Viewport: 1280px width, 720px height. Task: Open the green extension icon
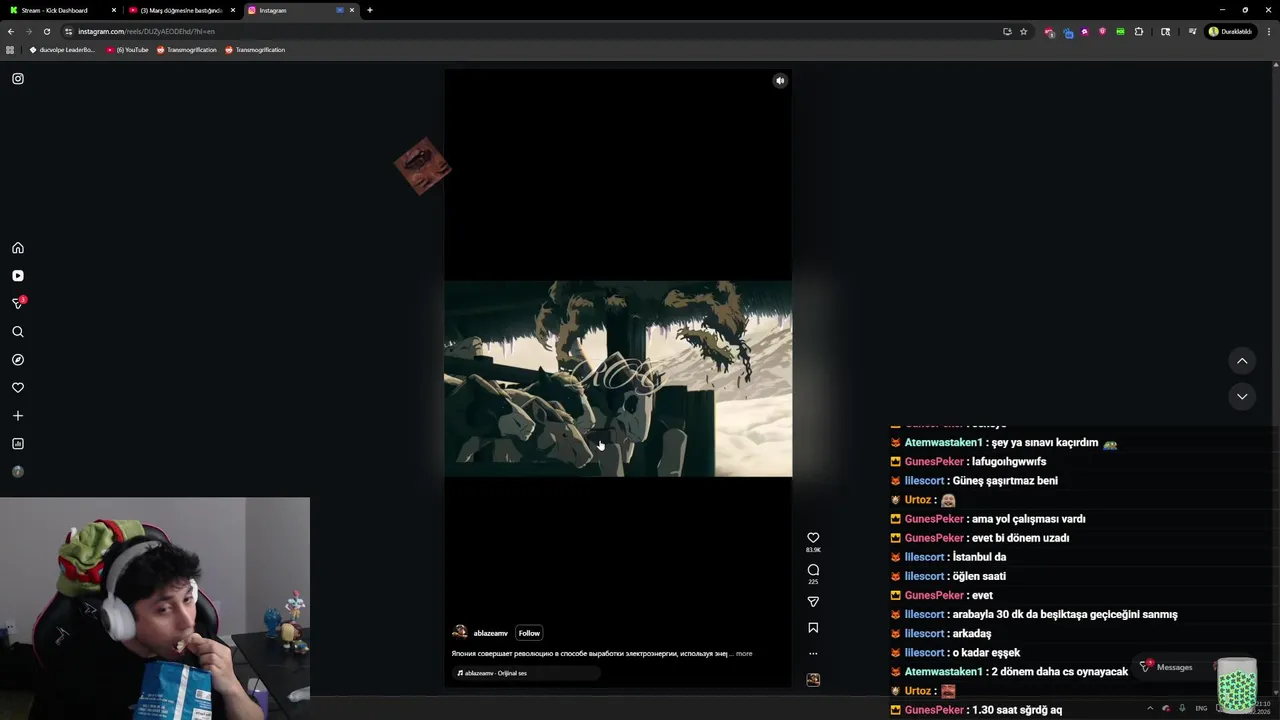[1120, 31]
